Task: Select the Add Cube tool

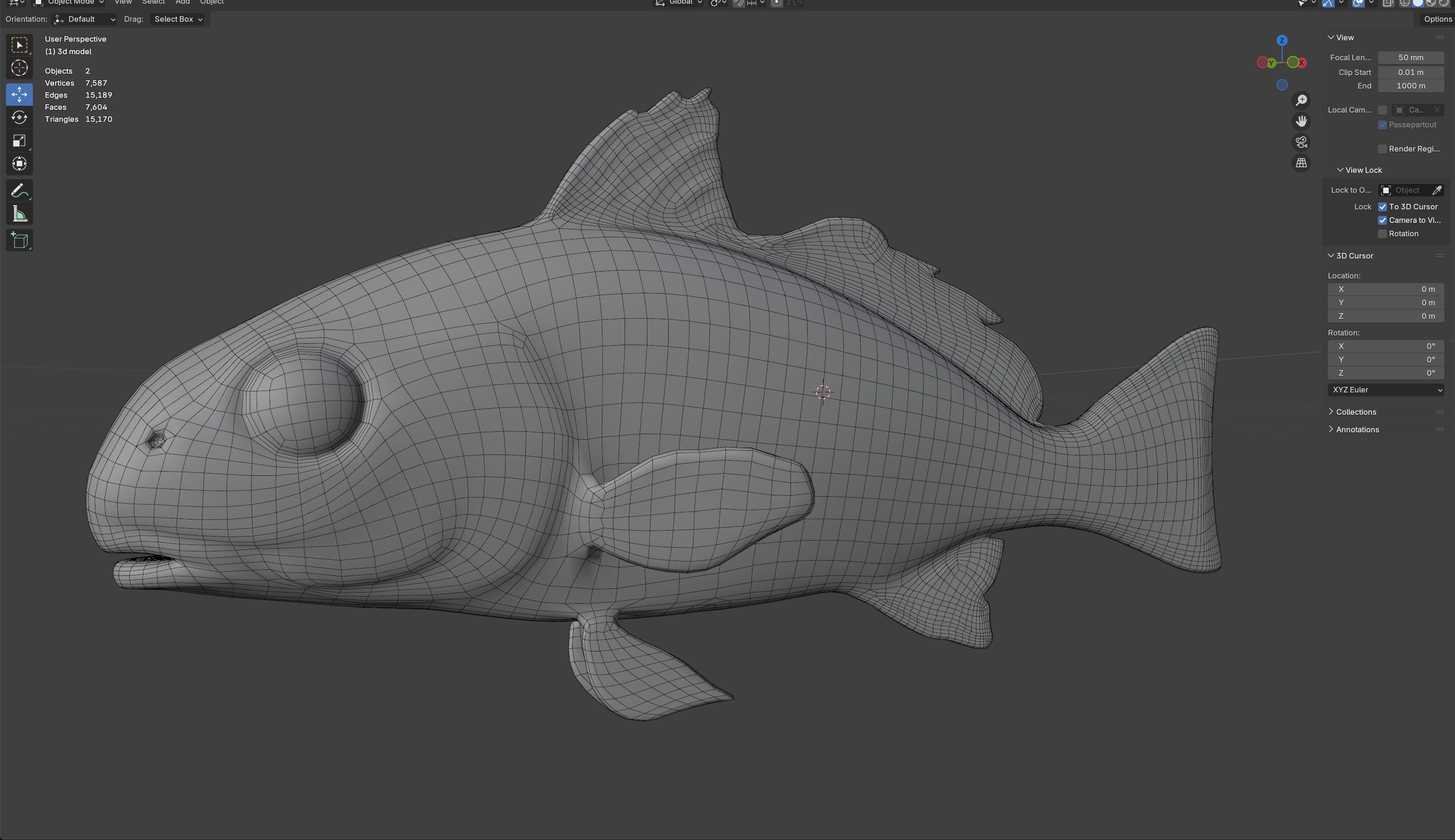Action: [19, 240]
